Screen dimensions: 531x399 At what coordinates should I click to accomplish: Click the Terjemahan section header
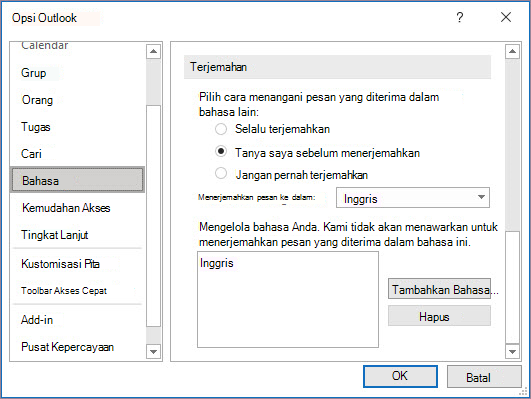[337, 67]
